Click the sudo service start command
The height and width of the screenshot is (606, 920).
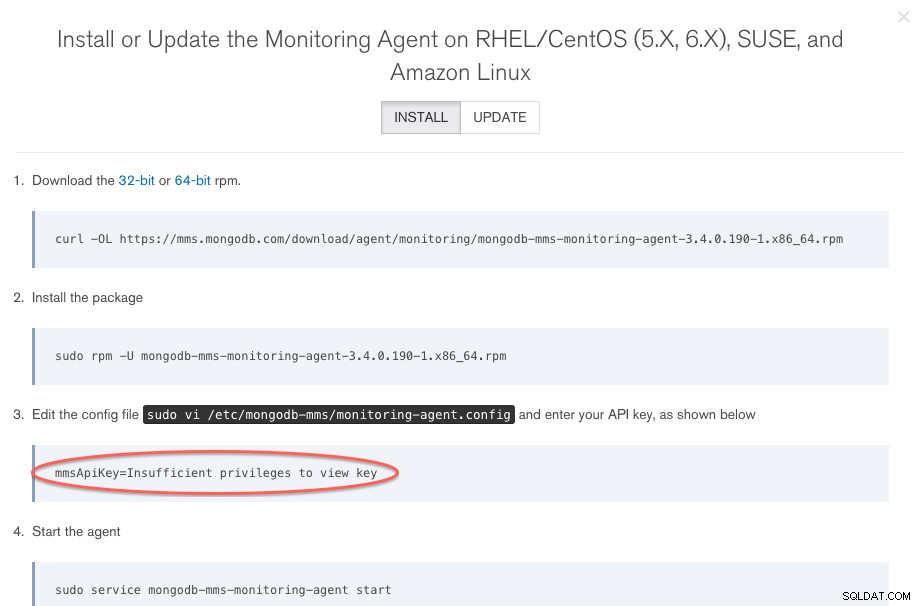click(223, 590)
